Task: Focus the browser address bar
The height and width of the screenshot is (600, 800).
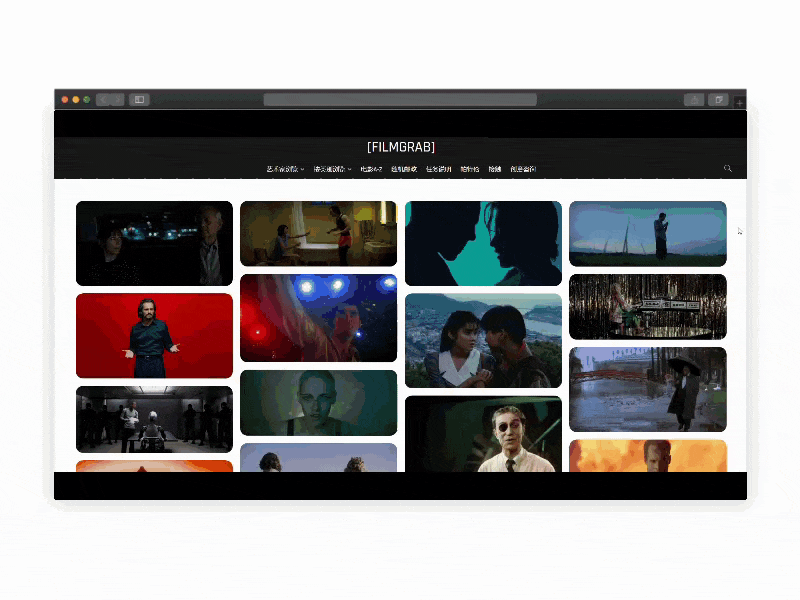Action: tap(400, 99)
